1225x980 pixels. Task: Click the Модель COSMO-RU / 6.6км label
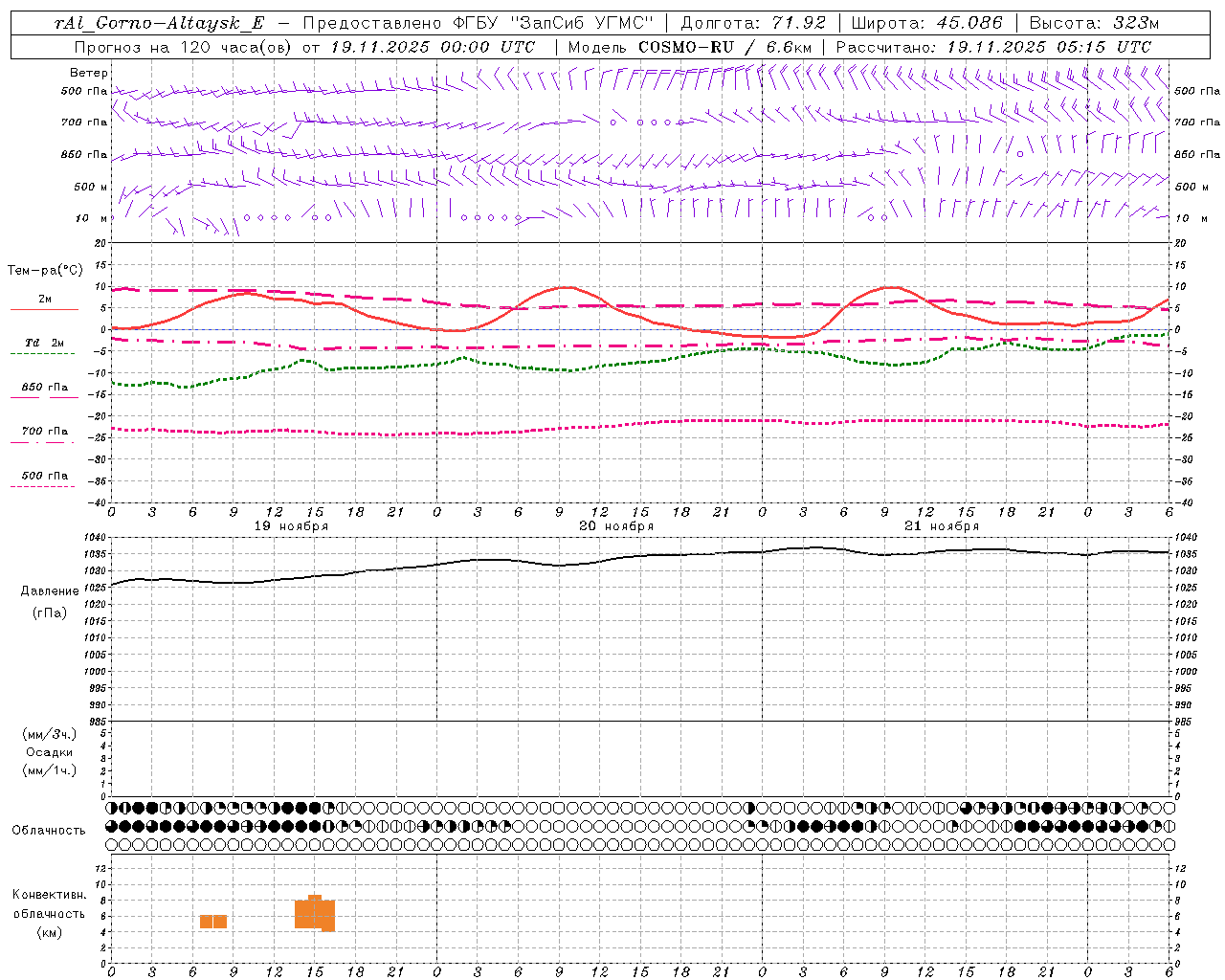pyautogui.click(x=689, y=47)
